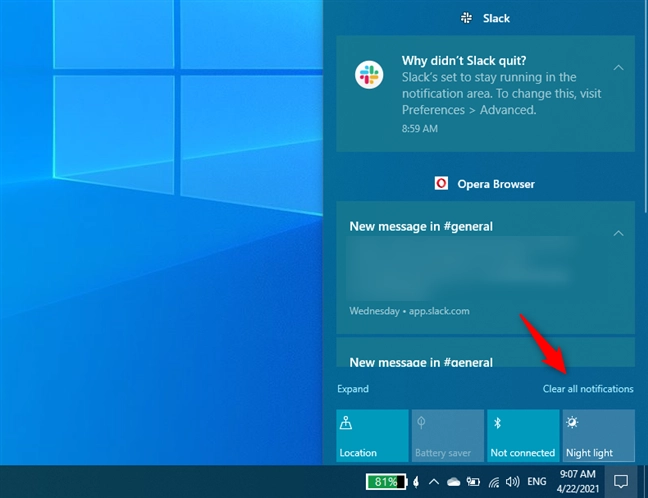Open the Wi-Fi network tray icon
The height and width of the screenshot is (498, 648).
tap(493, 482)
